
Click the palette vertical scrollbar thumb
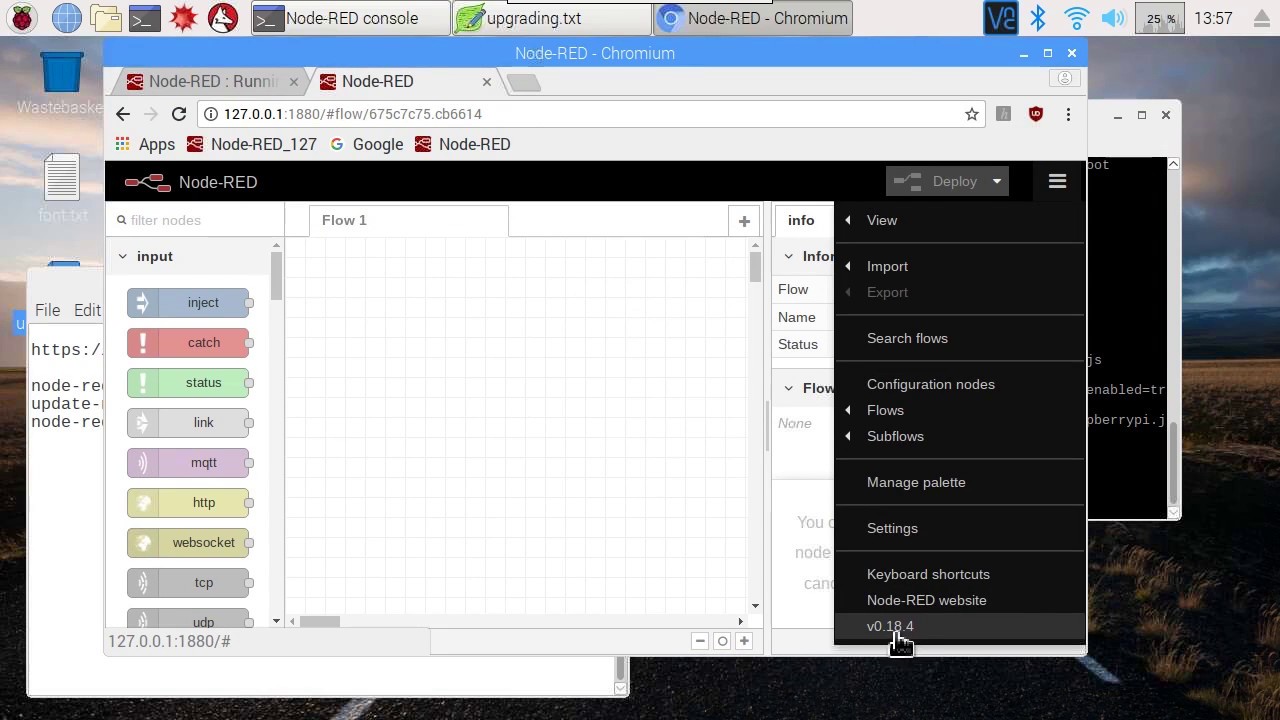pyautogui.click(x=276, y=275)
